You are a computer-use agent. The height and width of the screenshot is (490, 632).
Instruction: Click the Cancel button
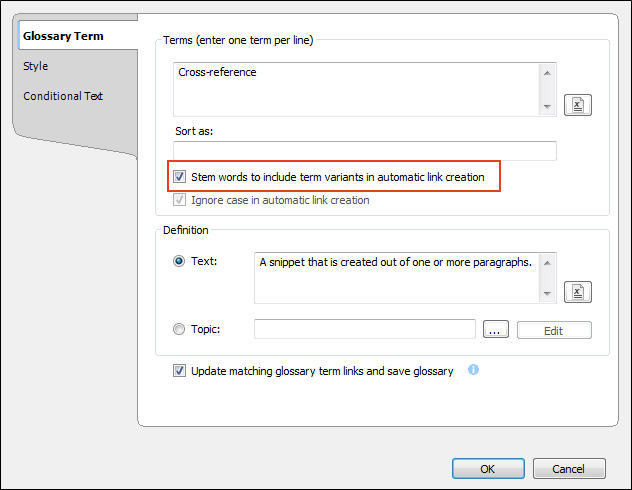coord(569,469)
